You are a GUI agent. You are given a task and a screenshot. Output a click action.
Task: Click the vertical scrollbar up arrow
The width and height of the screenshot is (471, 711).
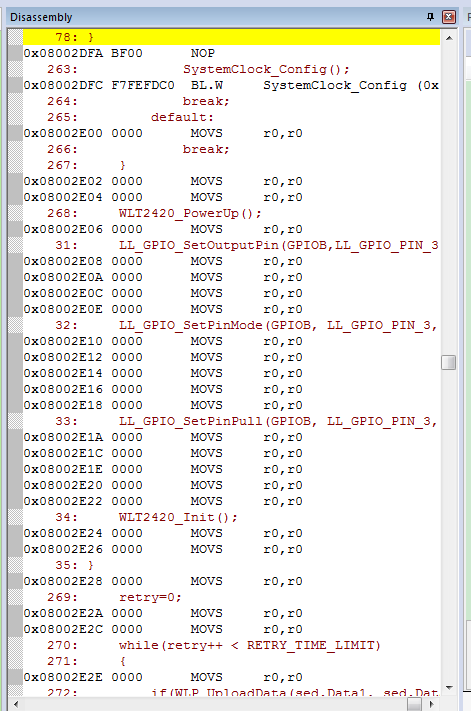pyautogui.click(x=449, y=38)
